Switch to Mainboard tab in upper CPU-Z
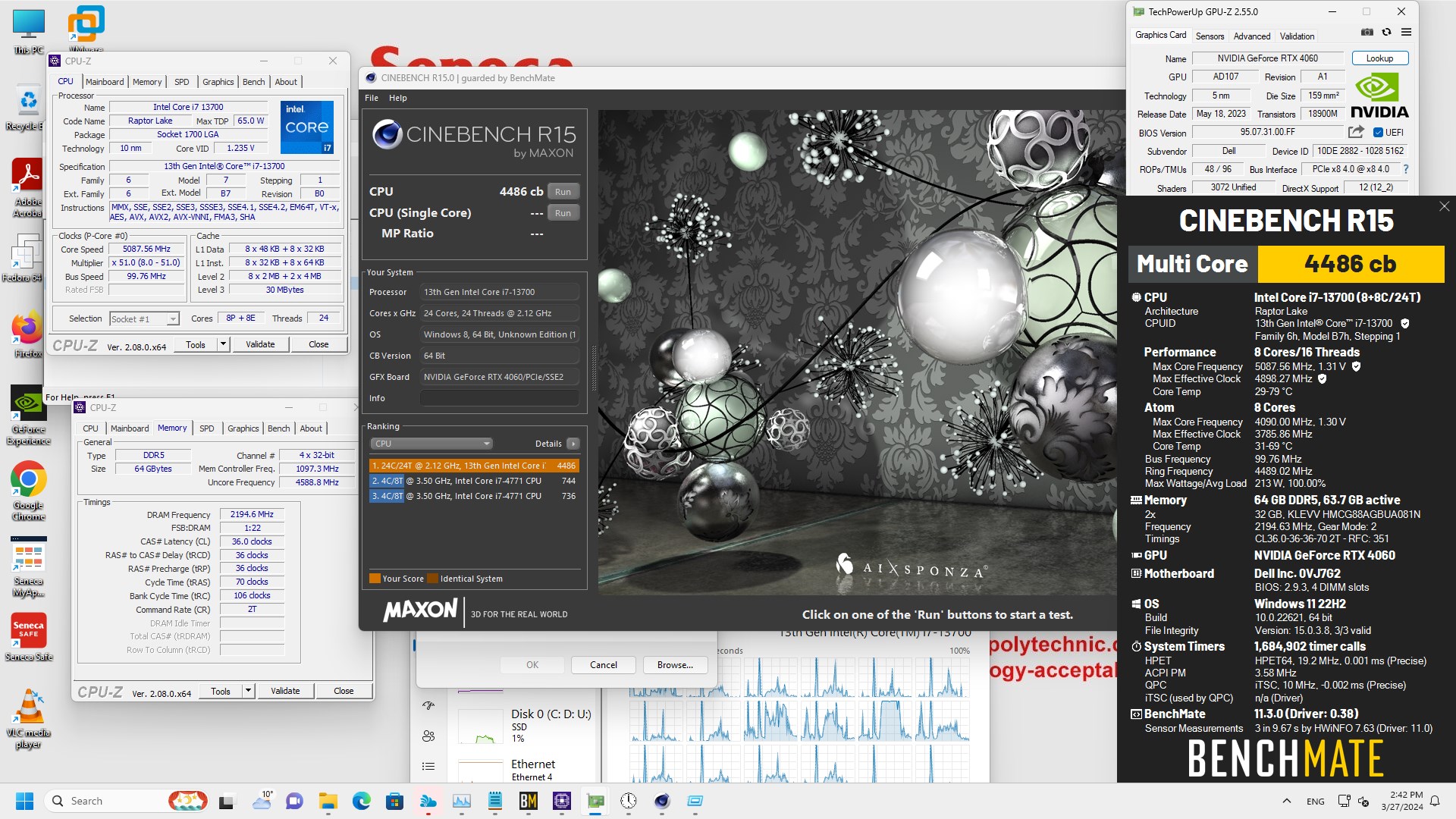This screenshot has width=1456, height=819. 105,82
